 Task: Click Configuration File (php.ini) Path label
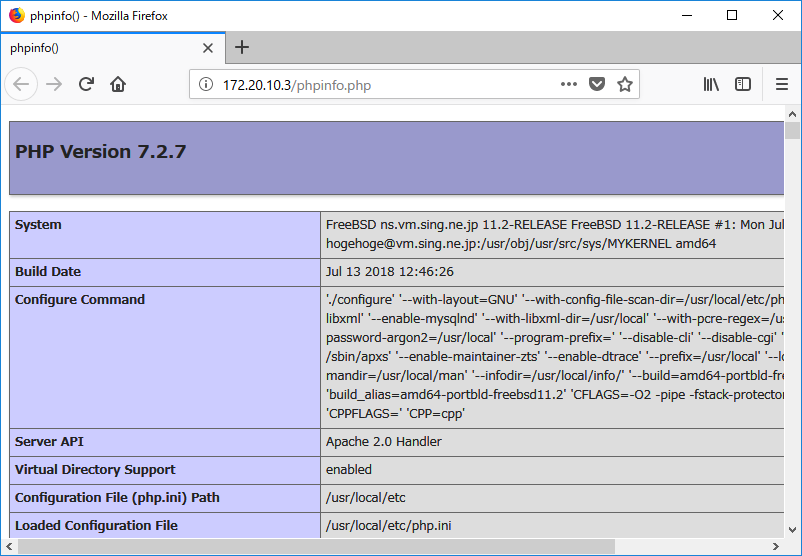point(117,498)
